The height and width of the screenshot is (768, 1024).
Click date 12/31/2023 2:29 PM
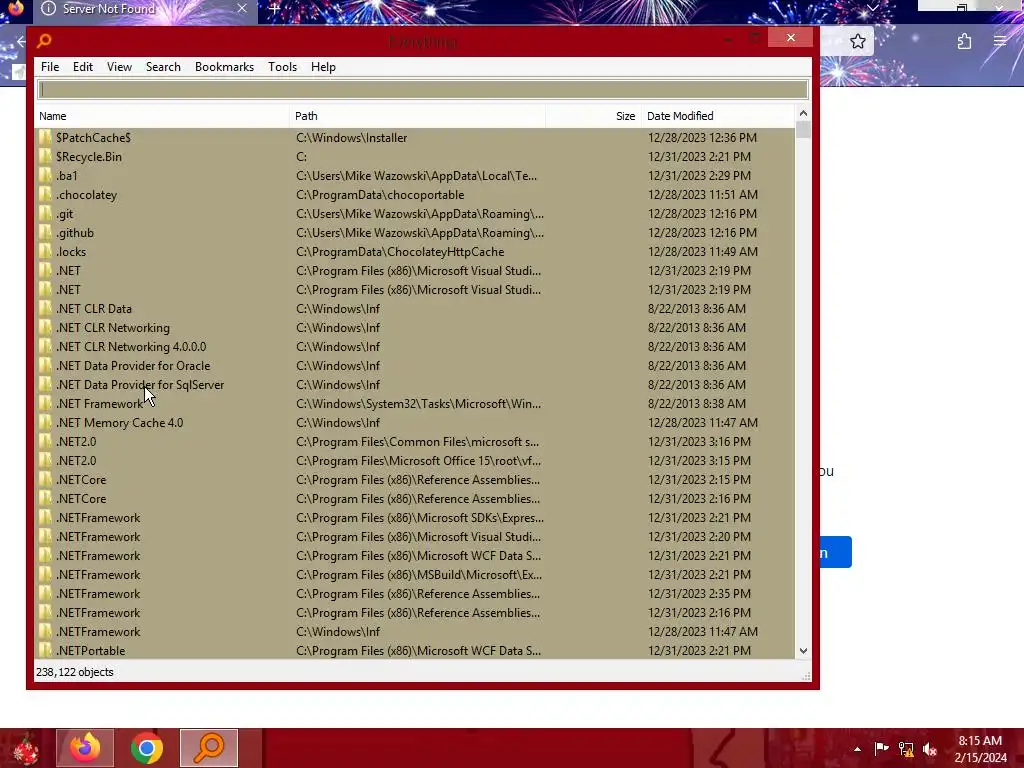[x=699, y=176]
